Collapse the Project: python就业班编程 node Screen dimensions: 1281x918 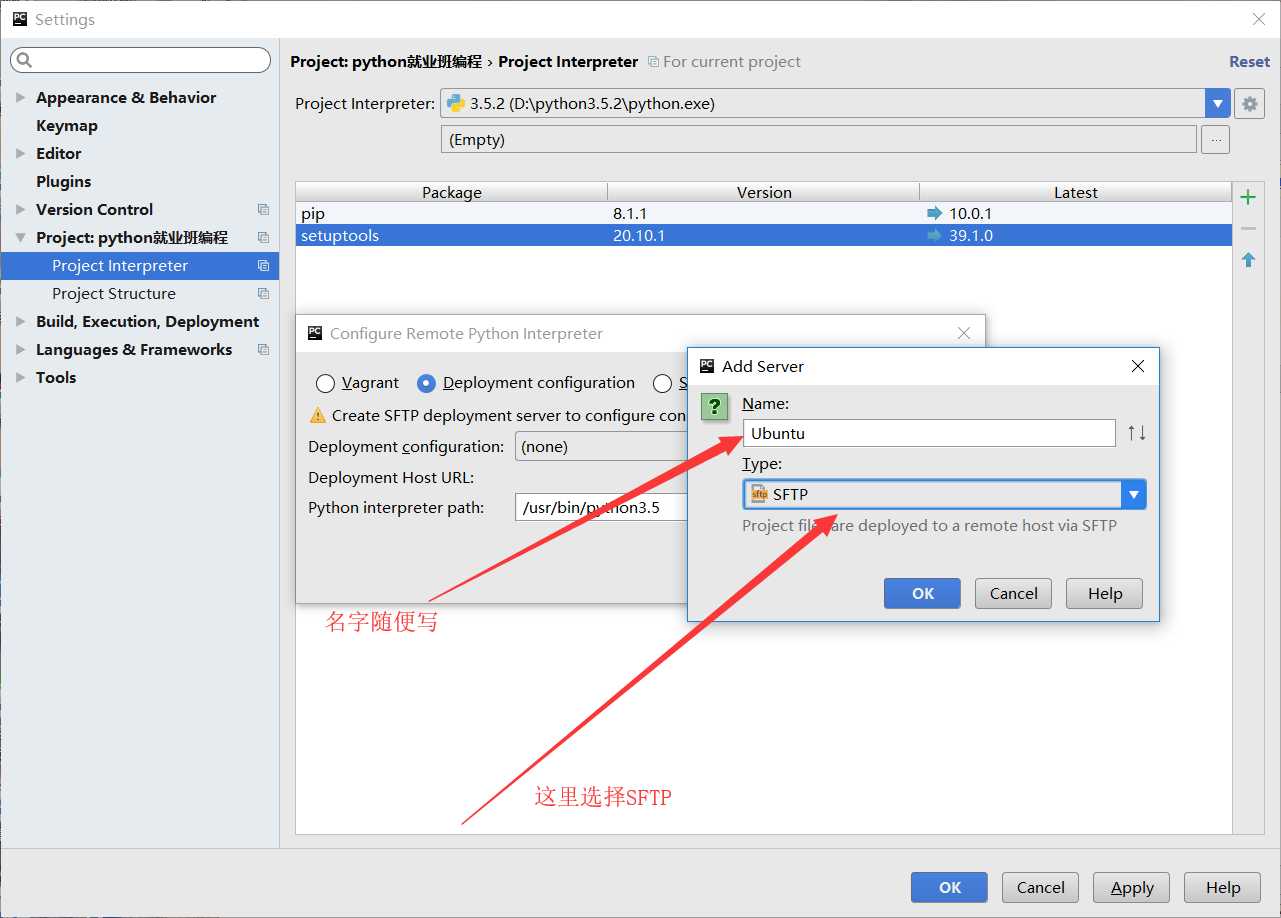[20, 237]
